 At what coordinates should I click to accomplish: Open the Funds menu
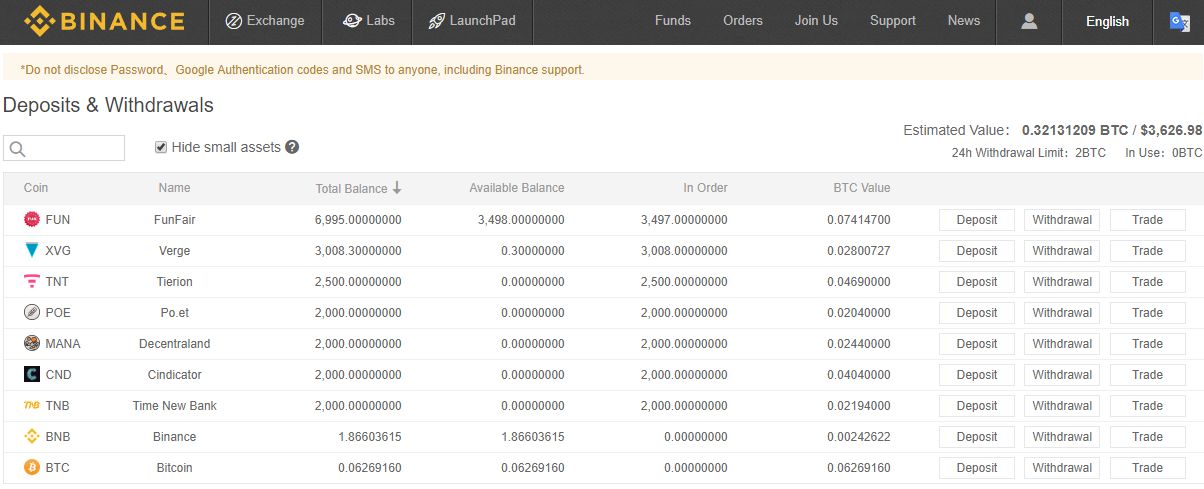(x=672, y=21)
